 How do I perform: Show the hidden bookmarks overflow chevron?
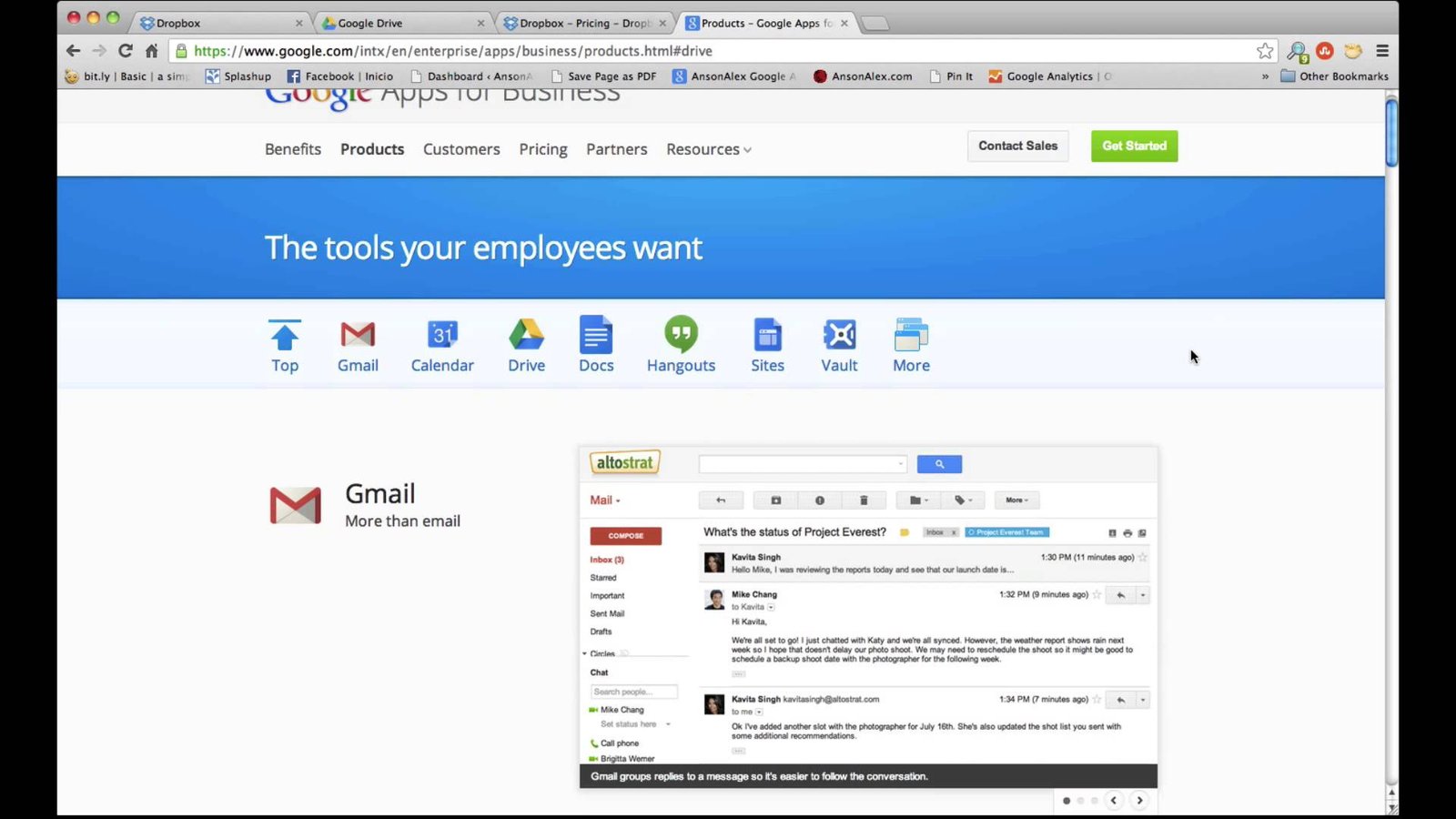(1265, 76)
